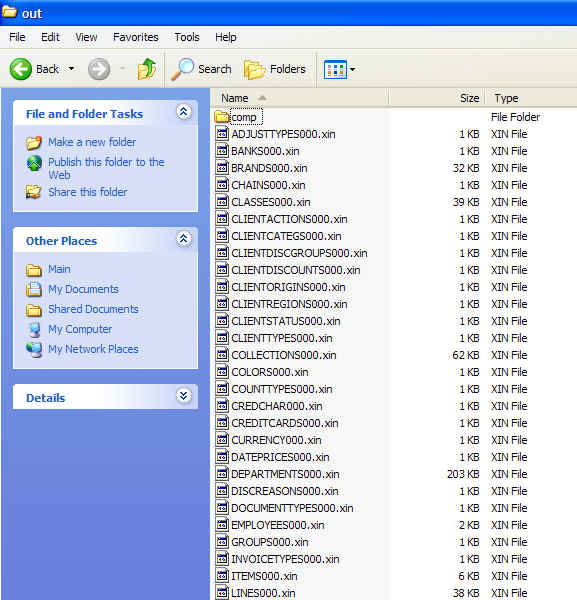Viewport: 577px width, 600px height.
Task: Click the green Back arrow icon
Action: tap(21, 69)
